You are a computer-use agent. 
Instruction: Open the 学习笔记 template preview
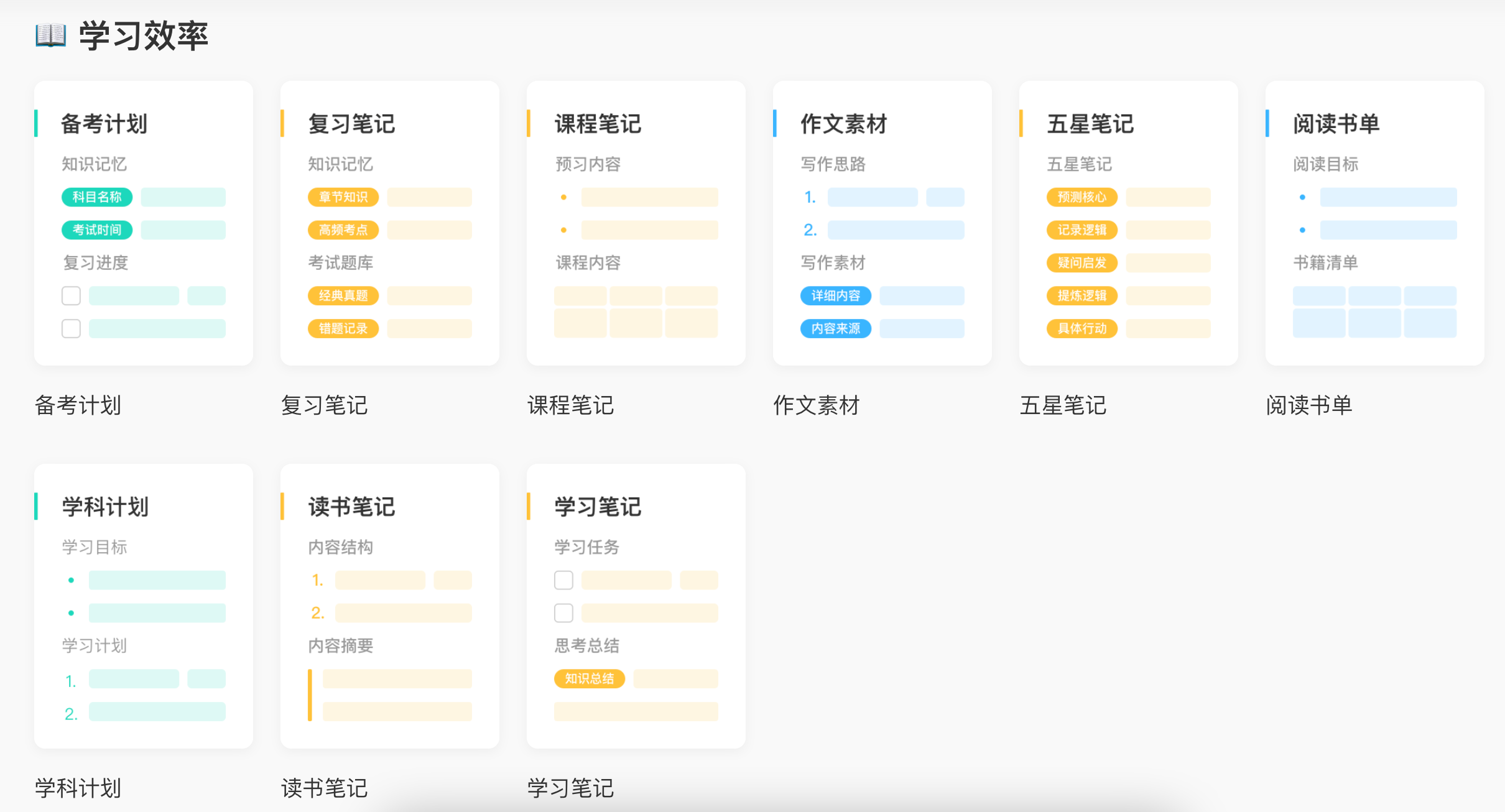[x=636, y=606]
